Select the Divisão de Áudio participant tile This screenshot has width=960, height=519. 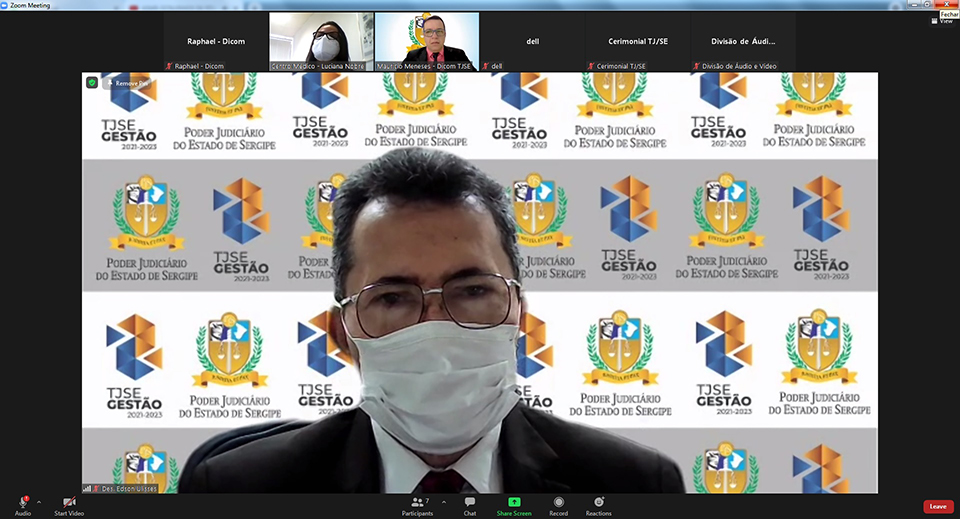coord(743,41)
